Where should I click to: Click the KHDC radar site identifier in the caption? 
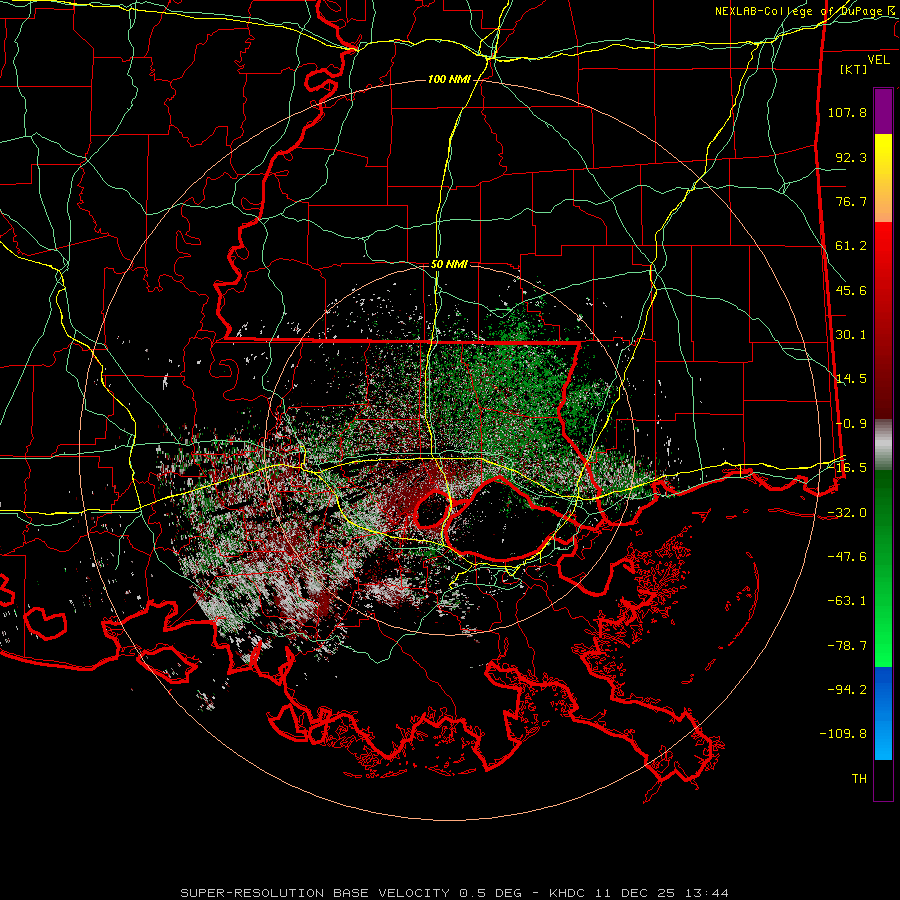pos(567,893)
